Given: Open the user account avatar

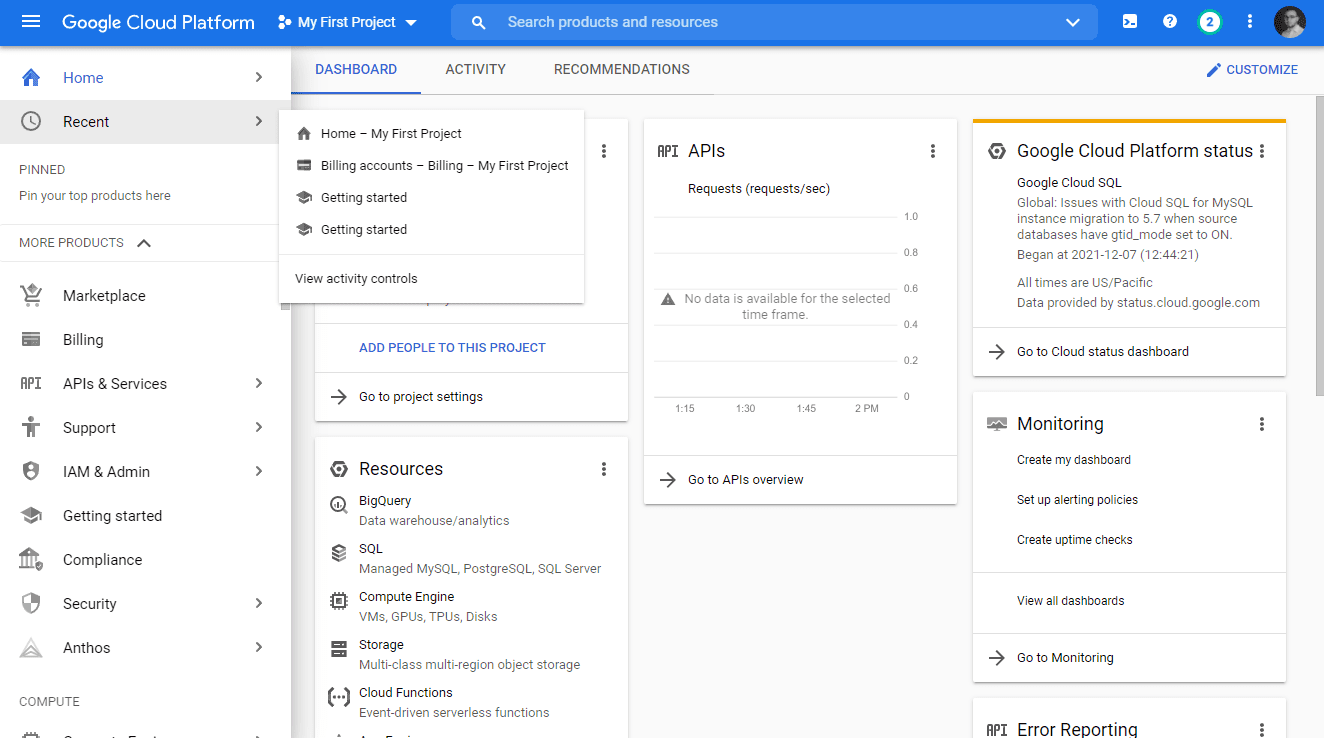Looking at the screenshot, I should tap(1290, 21).
